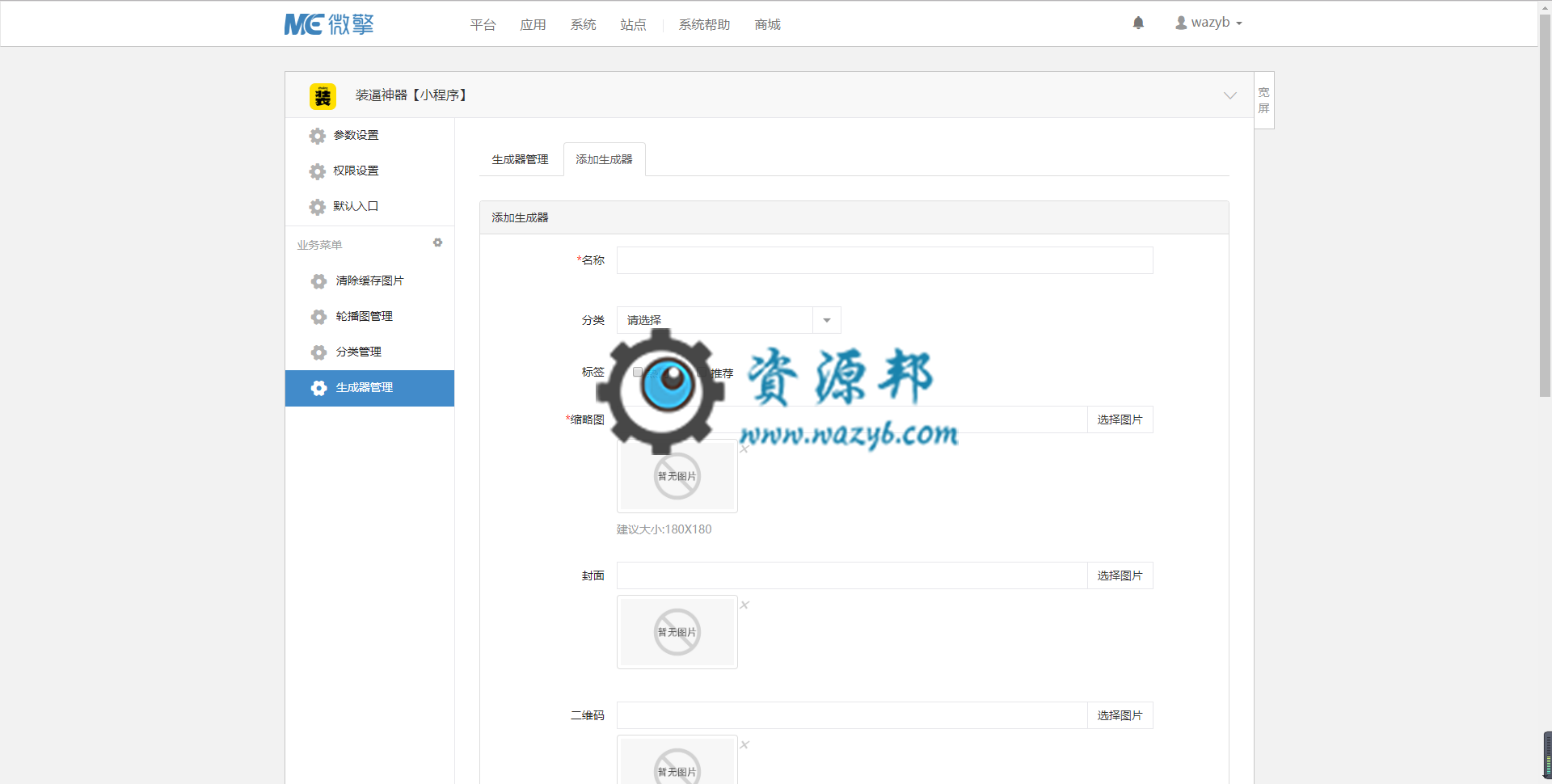The height and width of the screenshot is (784, 1552).
Task: Click the 建议大小:180X180 hint text
Action: [664, 529]
